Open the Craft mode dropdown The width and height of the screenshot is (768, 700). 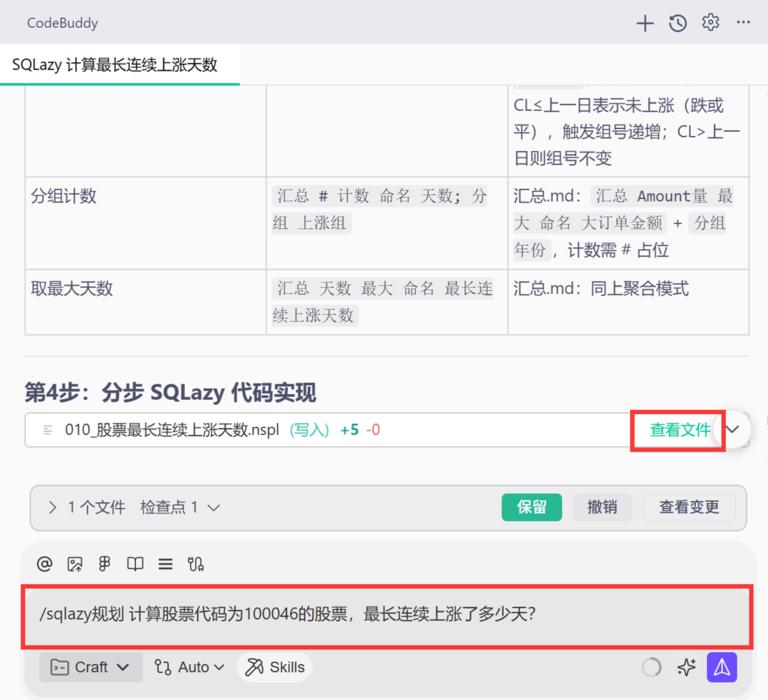click(91, 667)
